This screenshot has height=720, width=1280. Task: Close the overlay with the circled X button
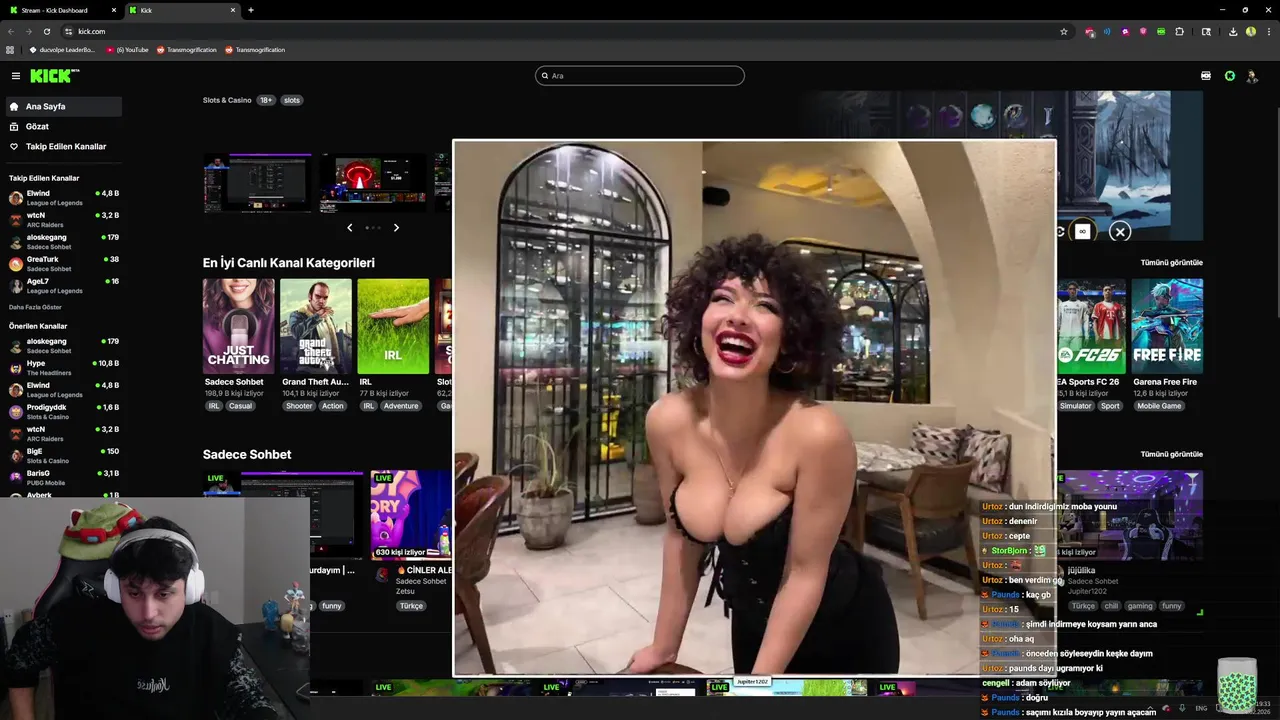coord(1120,232)
